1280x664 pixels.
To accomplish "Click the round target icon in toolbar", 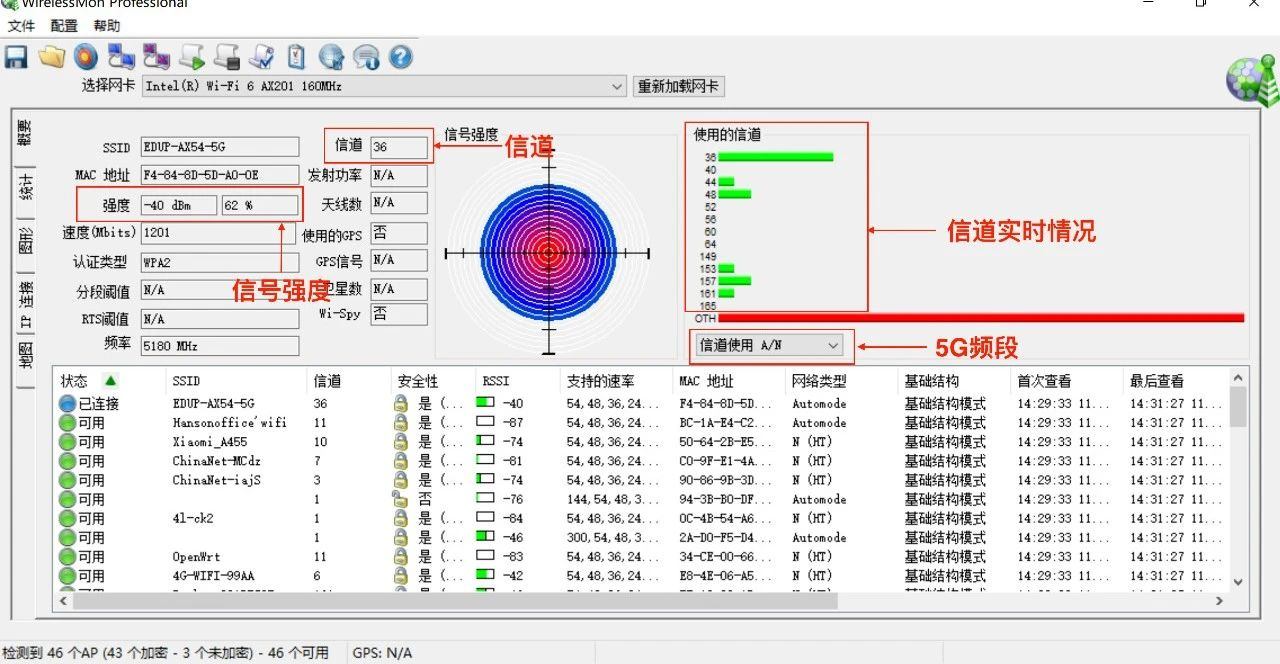I will click(85, 57).
